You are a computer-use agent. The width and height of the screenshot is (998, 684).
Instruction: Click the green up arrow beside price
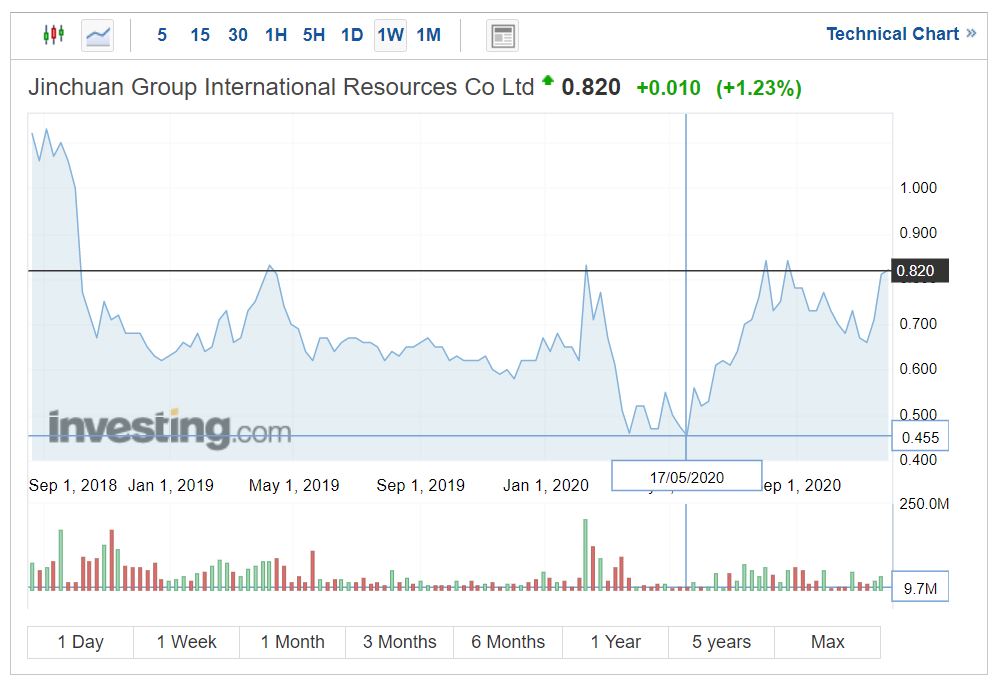(x=547, y=80)
